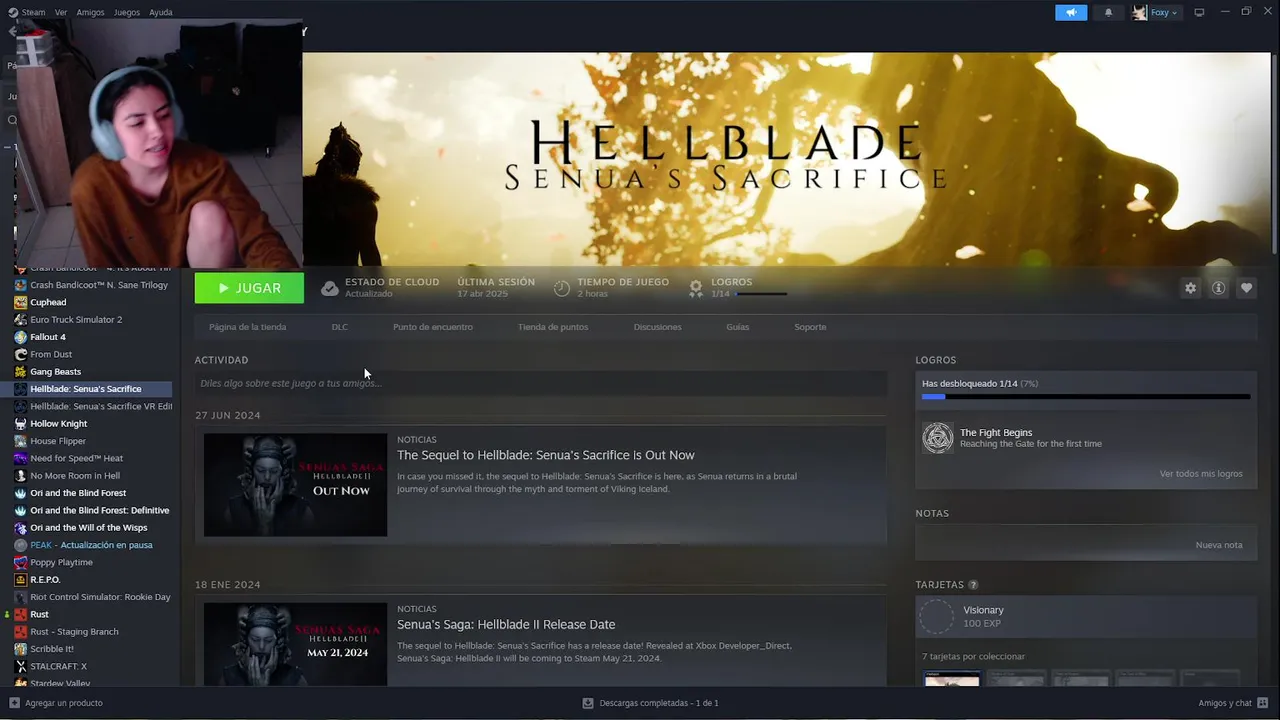Open the Guías tab
1280x720 pixels.
click(737, 327)
